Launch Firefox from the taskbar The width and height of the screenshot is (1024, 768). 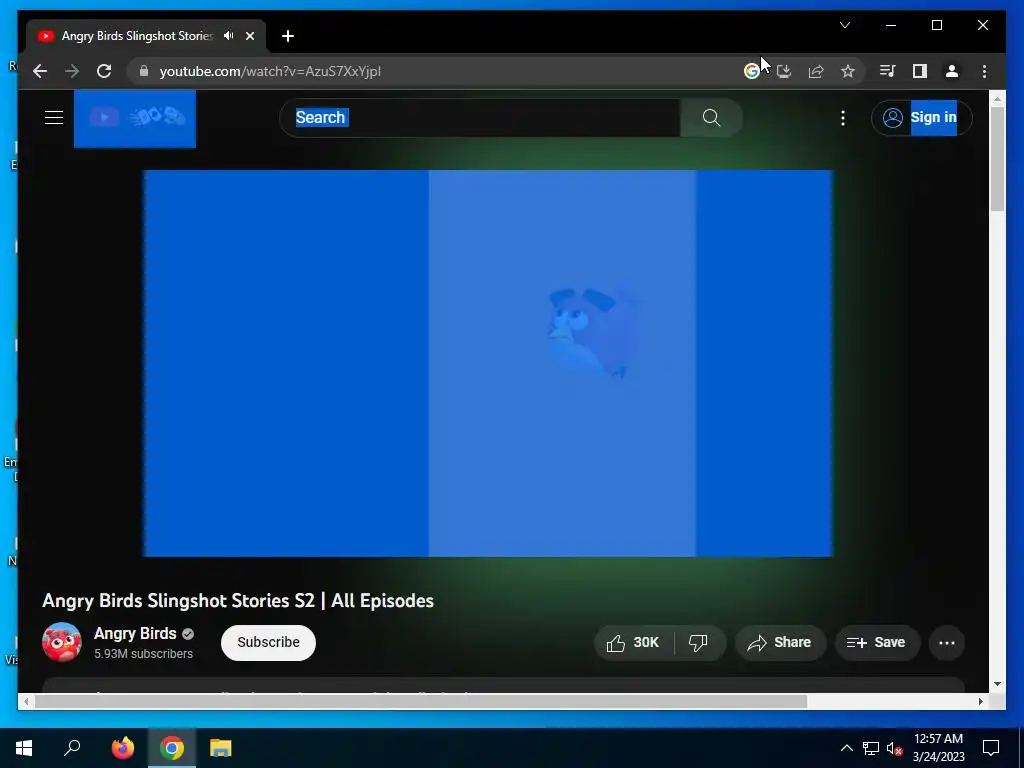pyautogui.click(x=123, y=748)
